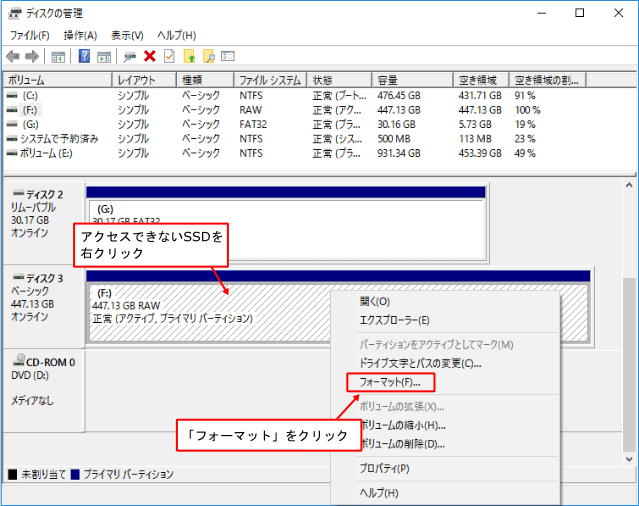Click the drive icon next to (C:)
The width and height of the screenshot is (639, 506).
(x=12, y=96)
